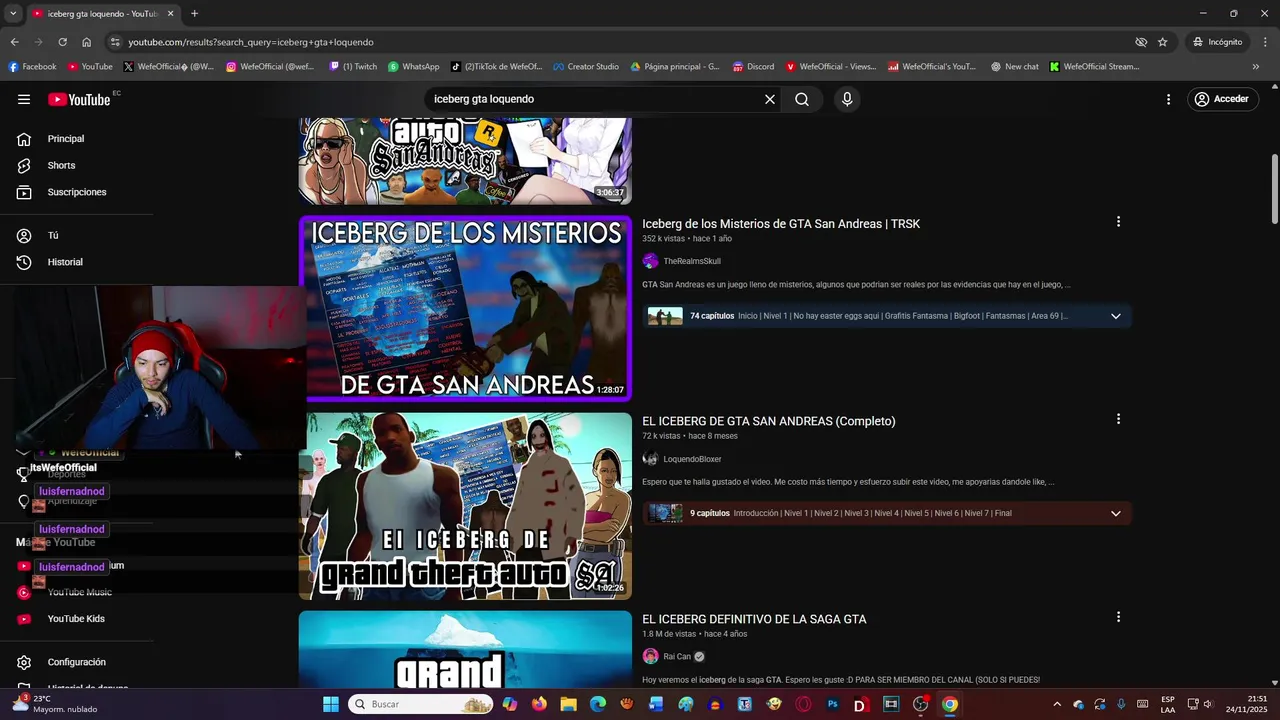Open WhatsApp bookmark
The image size is (1280, 720).
(x=414, y=67)
